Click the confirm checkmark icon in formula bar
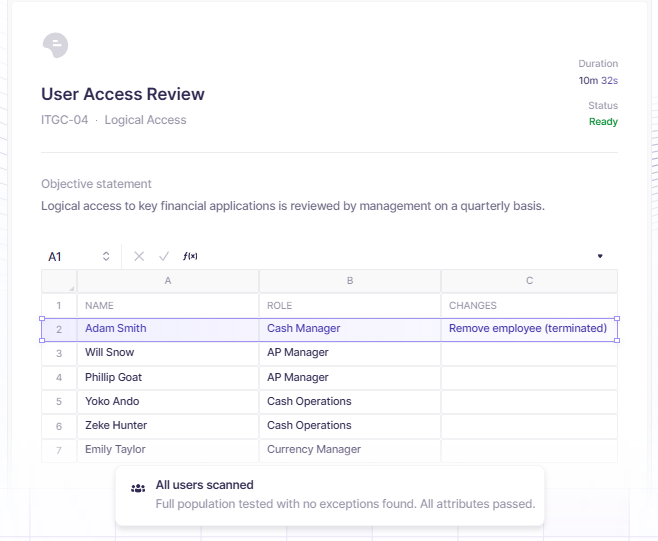Viewport: 658px width, 541px height. tap(164, 256)
